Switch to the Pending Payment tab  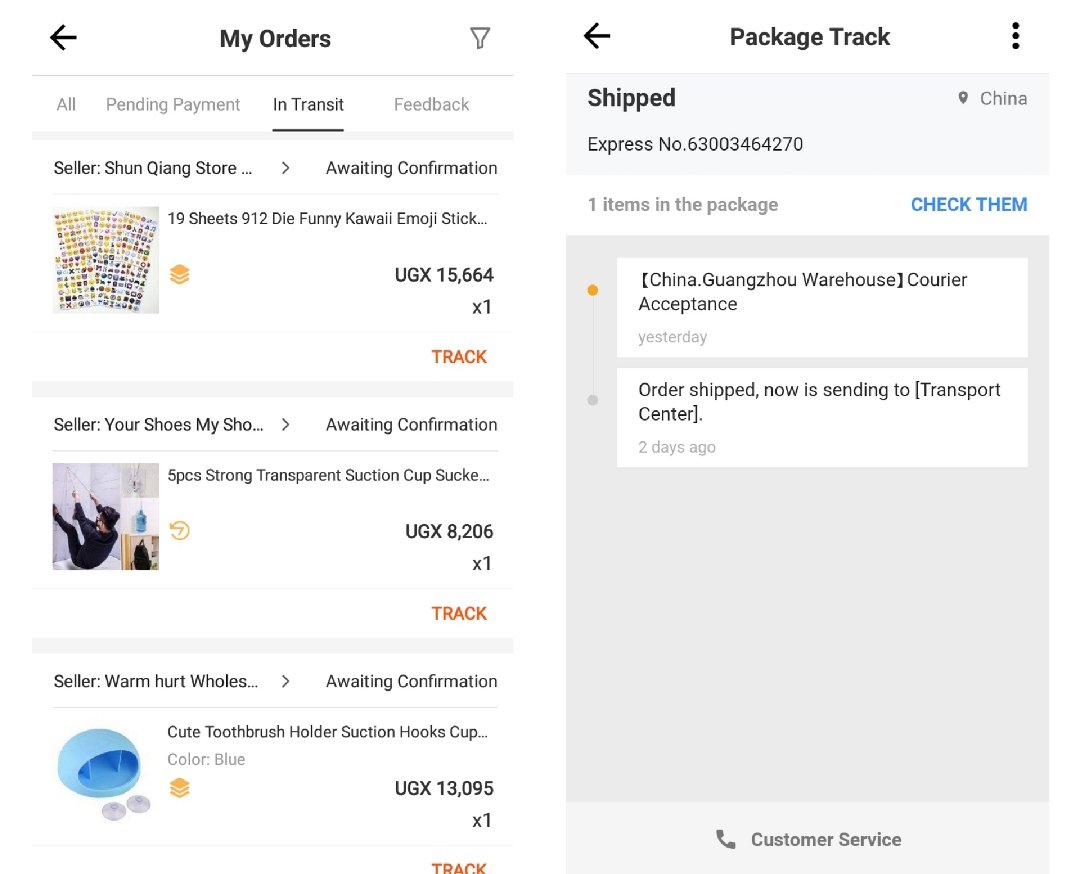[x=173, y=105]
